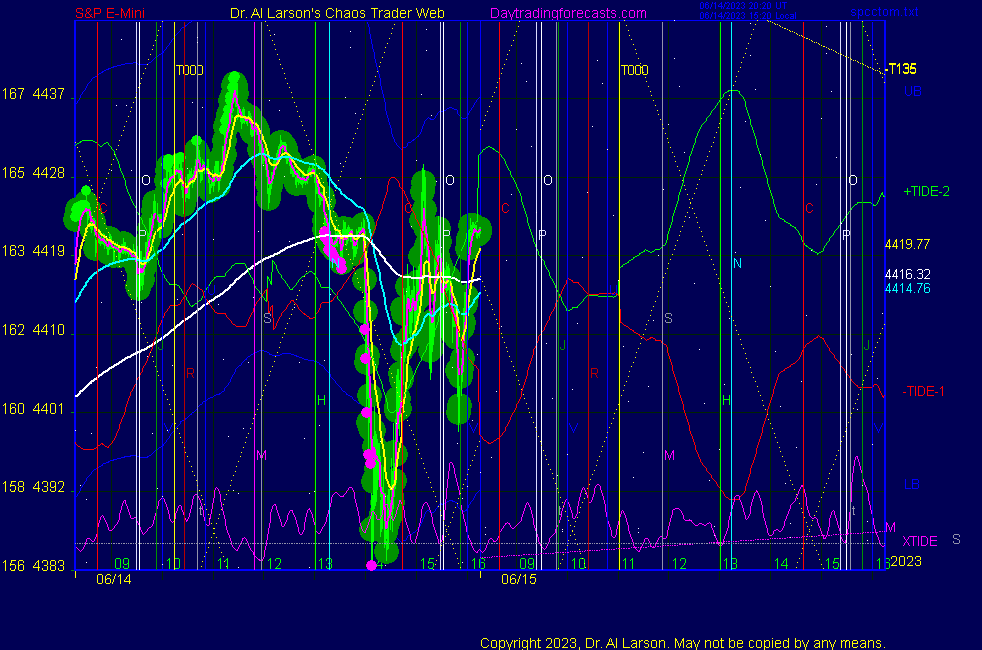Select the magenta "XTIDE" legend label
The height and width of the screenshot is (650, 982).
(x=919, y=541)
